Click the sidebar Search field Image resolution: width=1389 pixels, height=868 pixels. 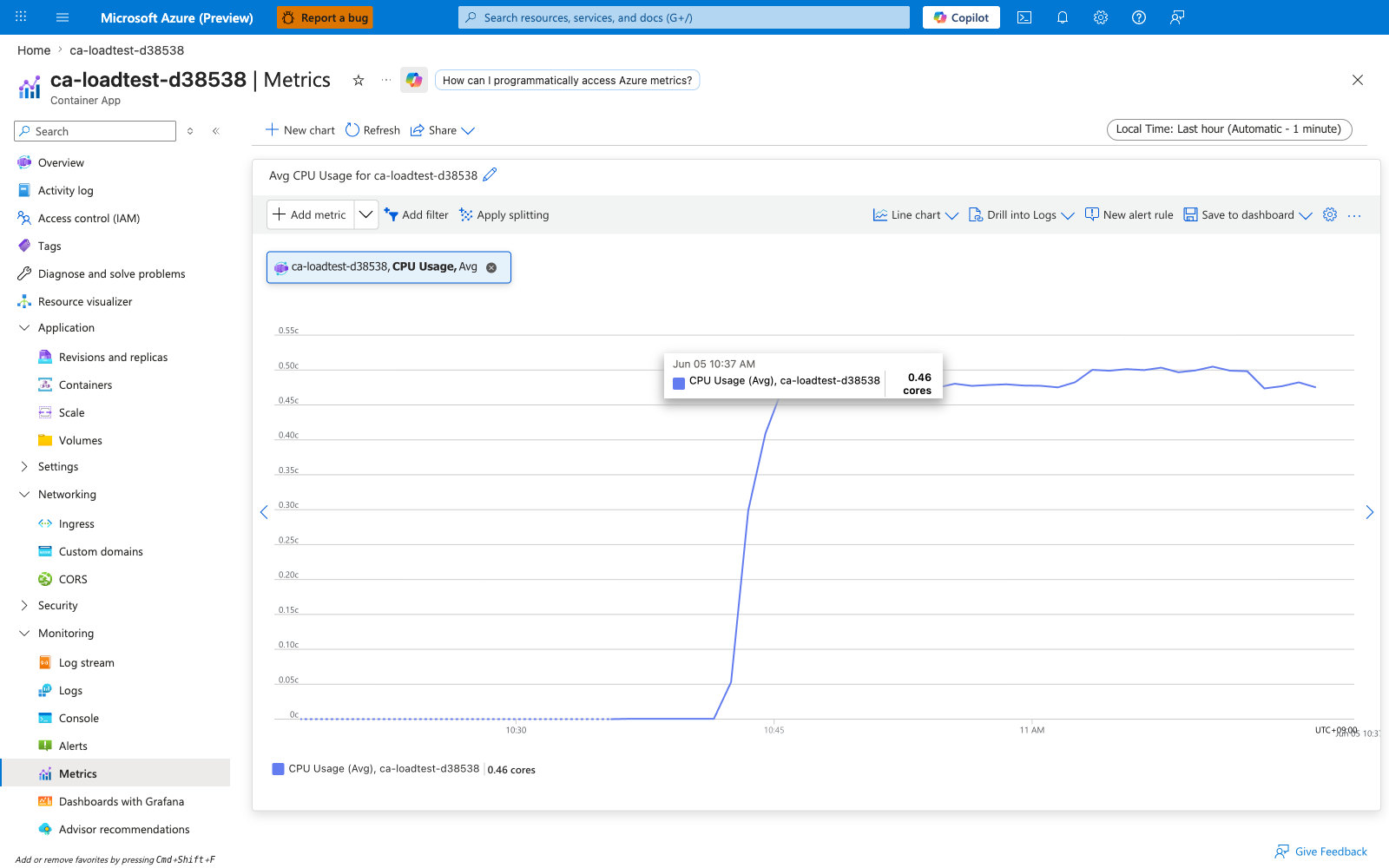pyautogui.click(x=95, y=131)
